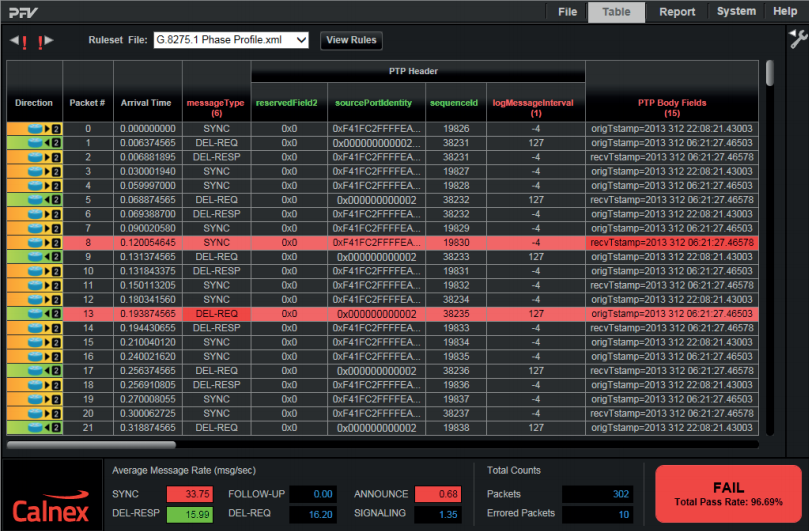The width and height of the screenshot is (809, 531).
Task: Expand the messageType column header
Action: (216, 107)
